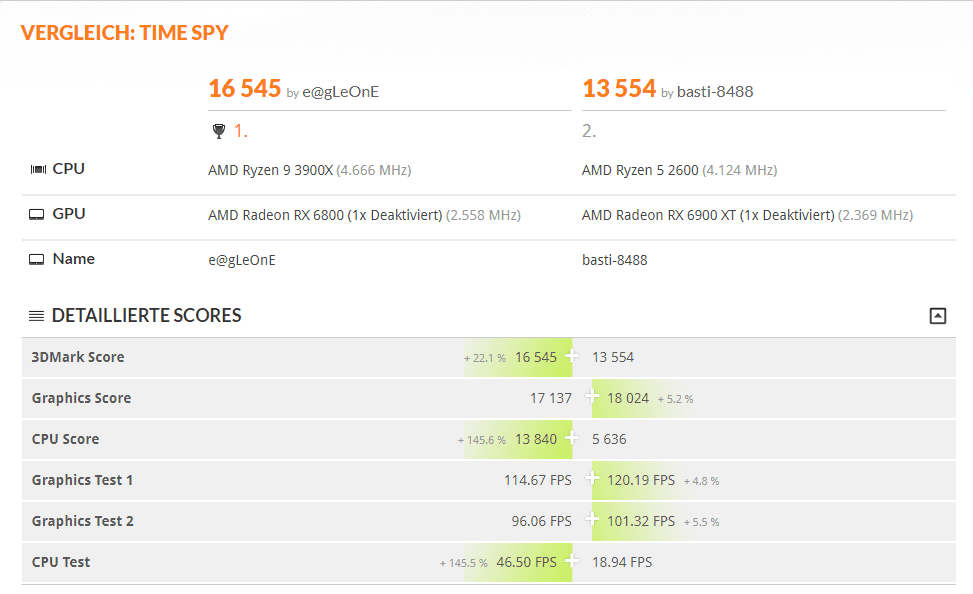The image size is (973, 594).
Task: Click the GPU monitor icon
Action: (x=37, y=214)
